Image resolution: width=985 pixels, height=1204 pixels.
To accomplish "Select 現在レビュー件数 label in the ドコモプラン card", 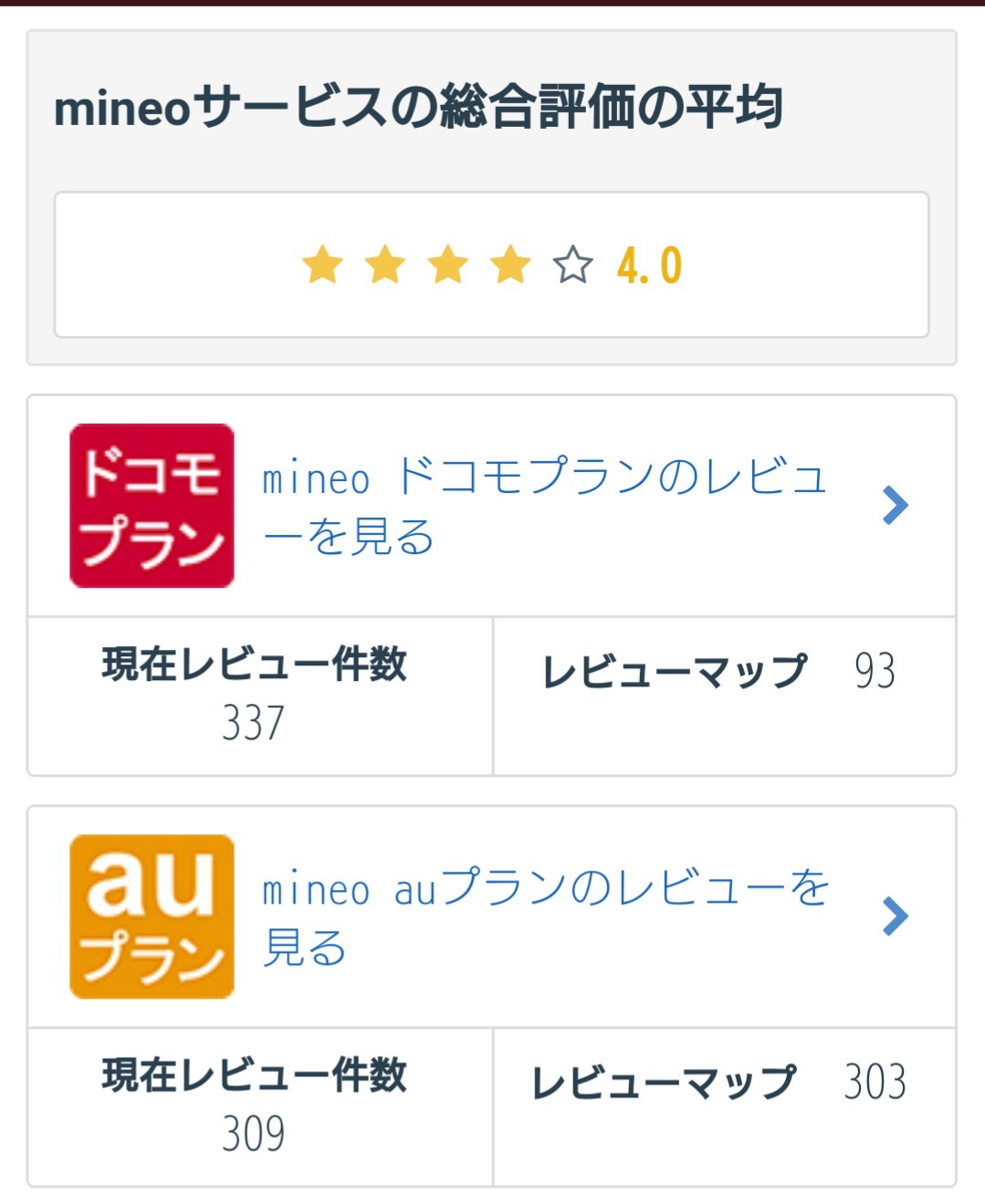I will click(254, 664).
